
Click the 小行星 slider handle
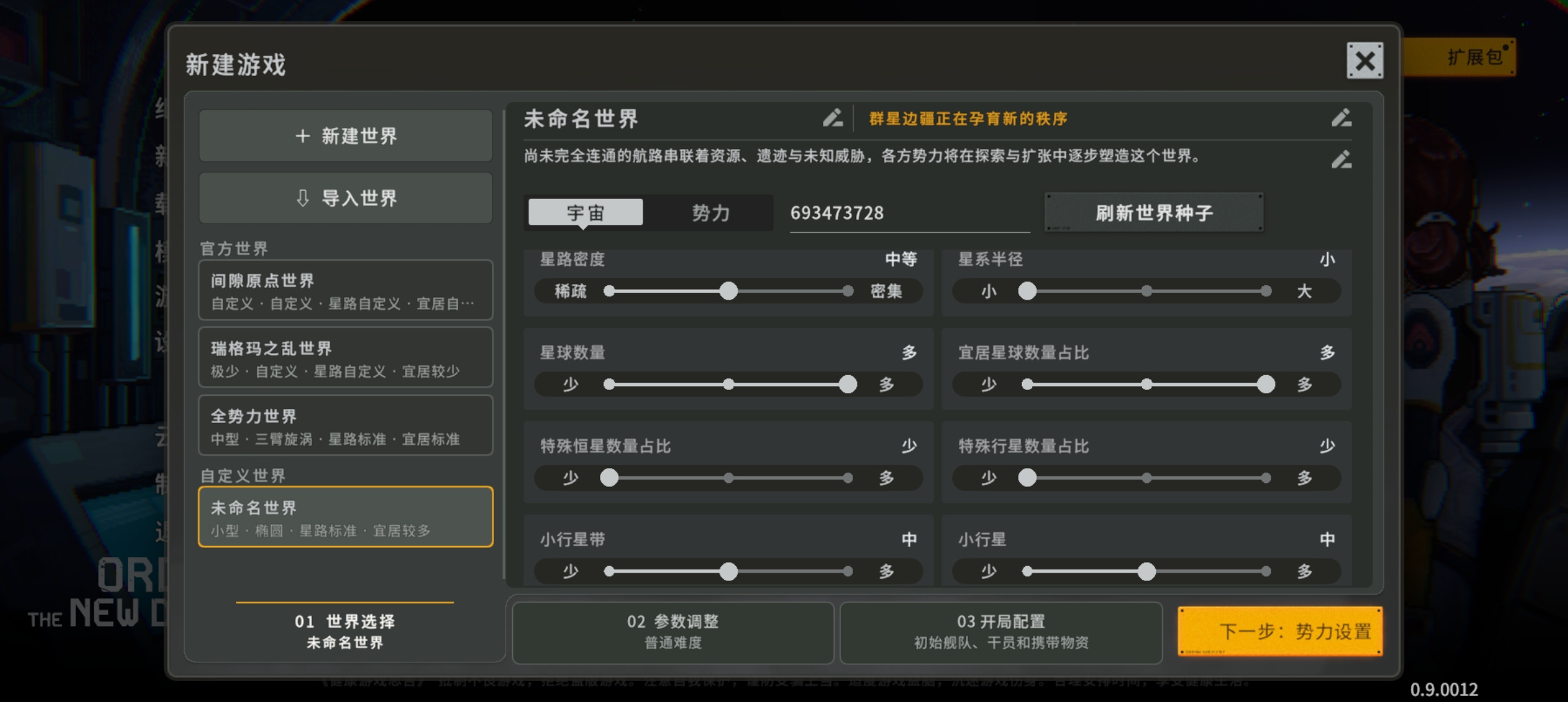tap(1147, 571)
